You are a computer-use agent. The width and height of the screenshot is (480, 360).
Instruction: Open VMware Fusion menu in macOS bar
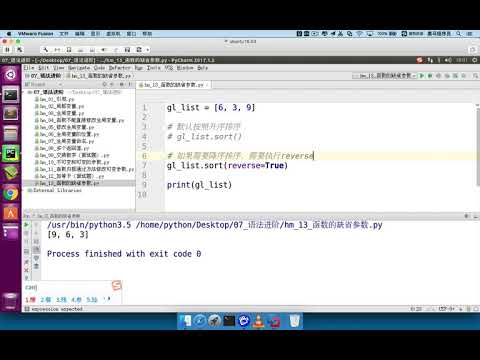click(x=35, y=34)
